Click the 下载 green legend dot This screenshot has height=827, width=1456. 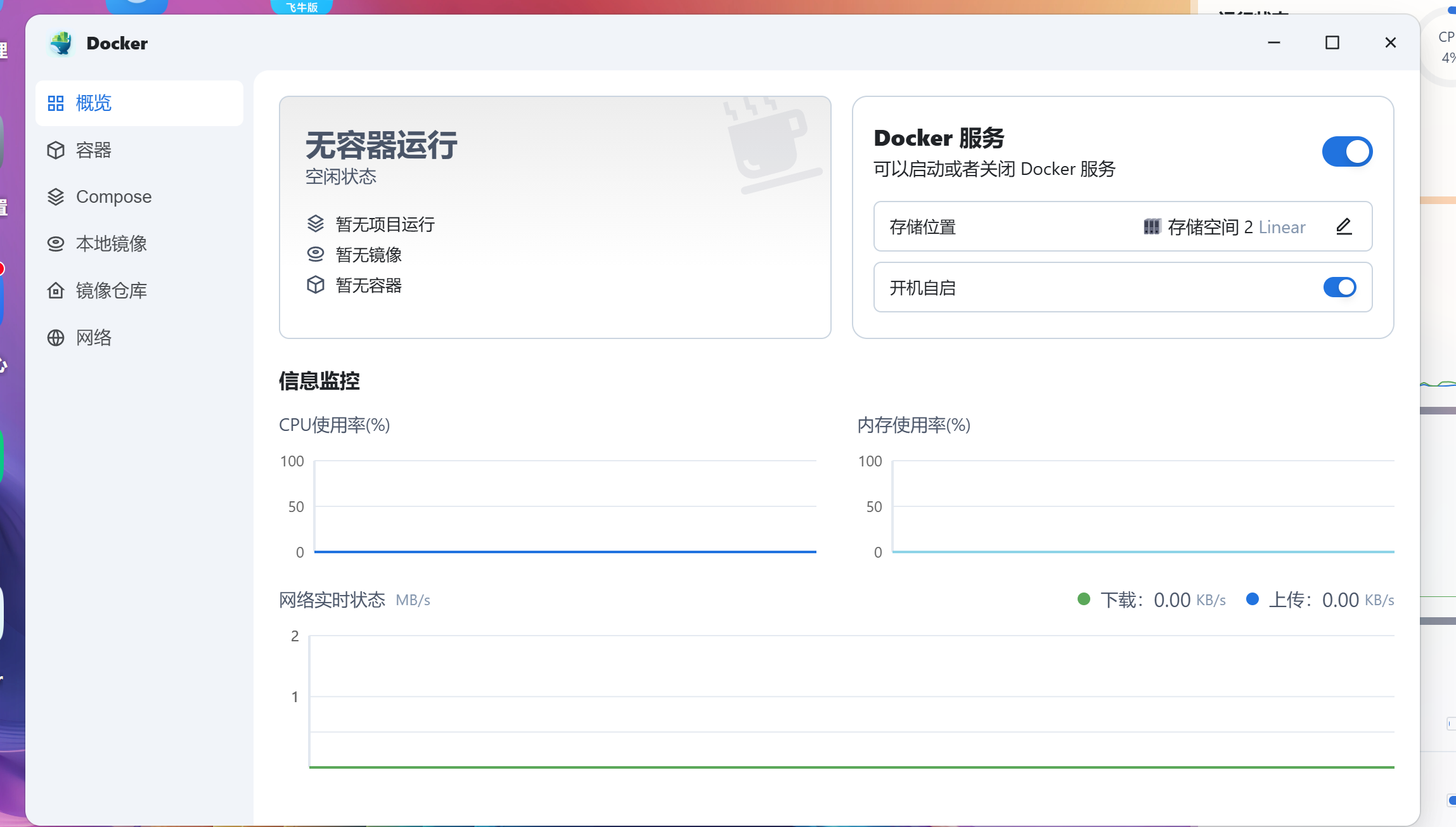(1084, 599)
